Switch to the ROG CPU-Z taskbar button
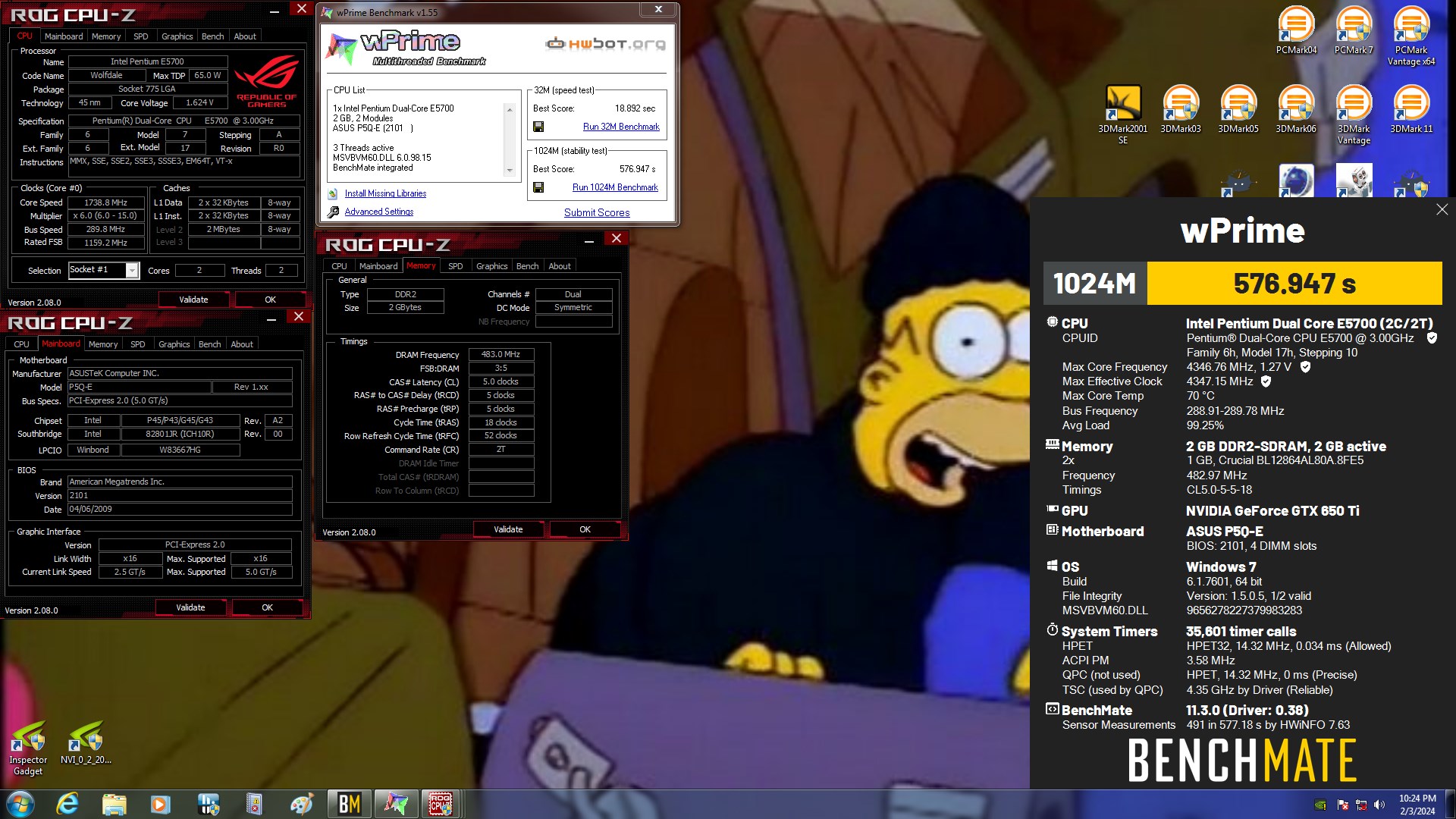Viewport: 1456px width, 819px height. pos(441,804)
